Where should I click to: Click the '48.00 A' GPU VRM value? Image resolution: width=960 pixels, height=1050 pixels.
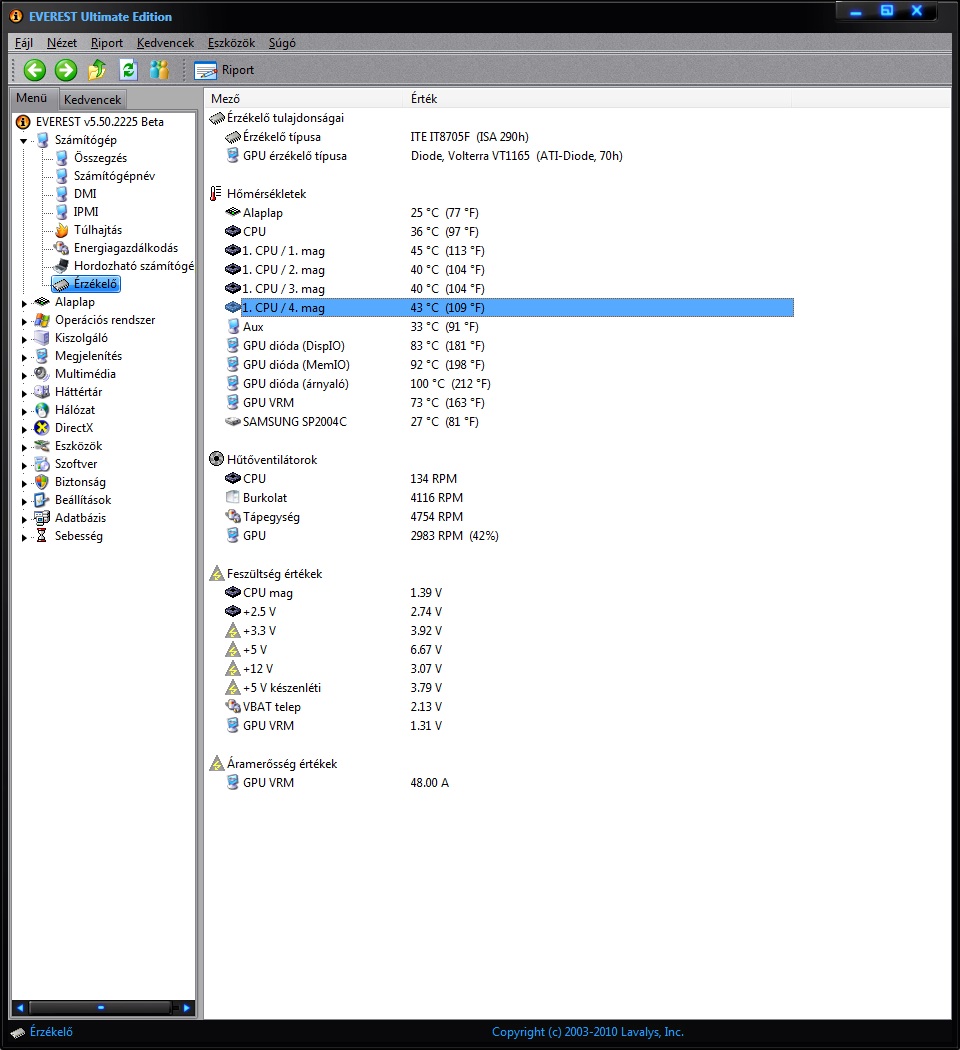pos(429,782)
